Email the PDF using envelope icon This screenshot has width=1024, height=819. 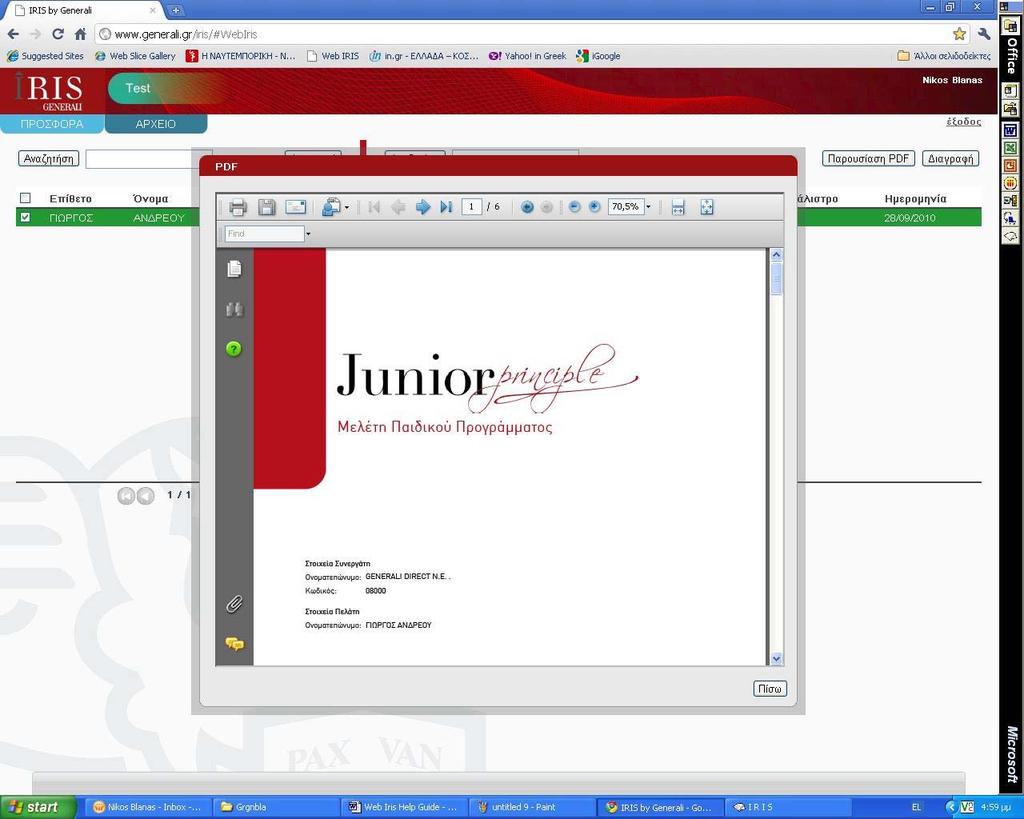pos(296,208)
